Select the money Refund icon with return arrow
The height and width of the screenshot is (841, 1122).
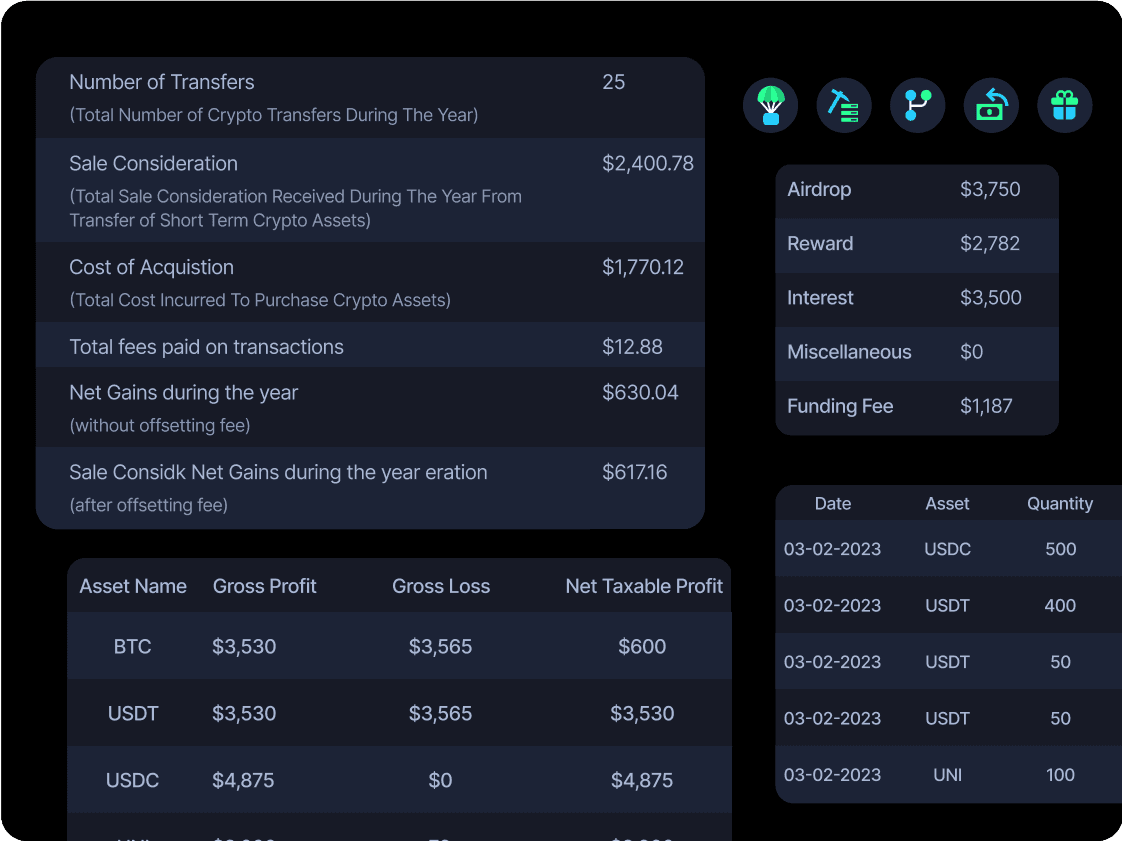[990, 105]
